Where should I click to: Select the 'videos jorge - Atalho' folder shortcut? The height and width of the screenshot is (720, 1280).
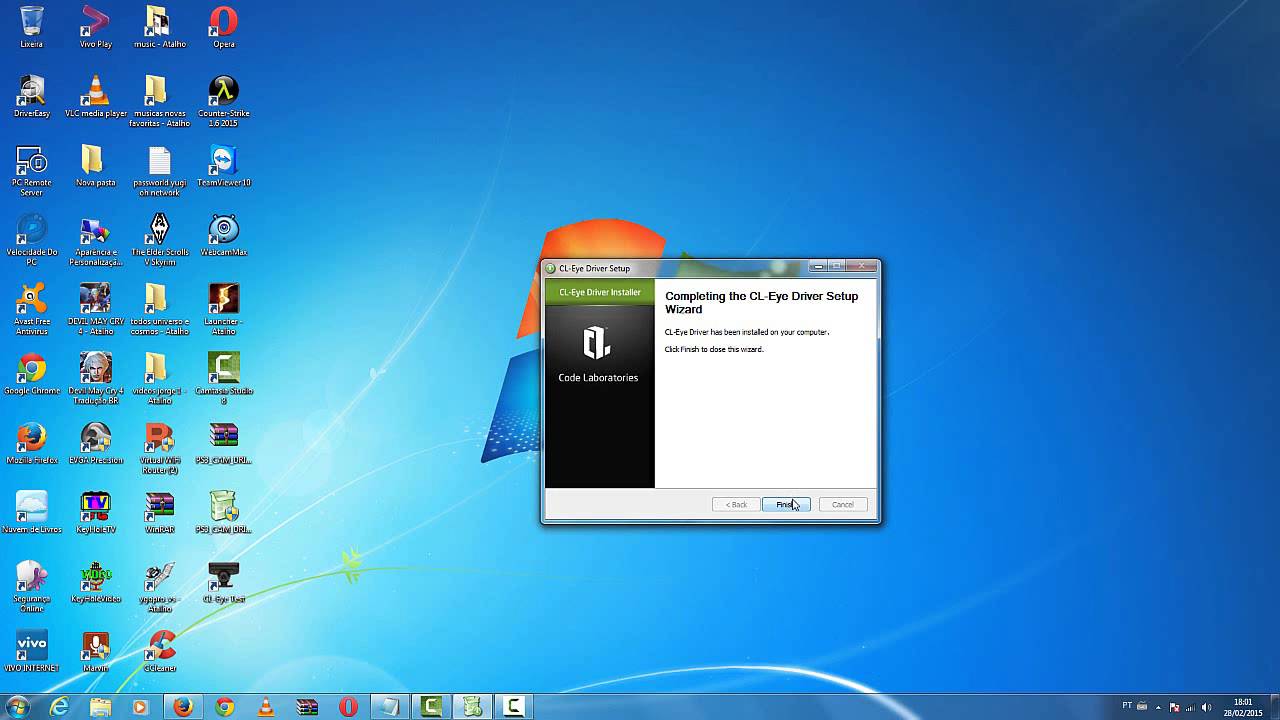point(160,377)
